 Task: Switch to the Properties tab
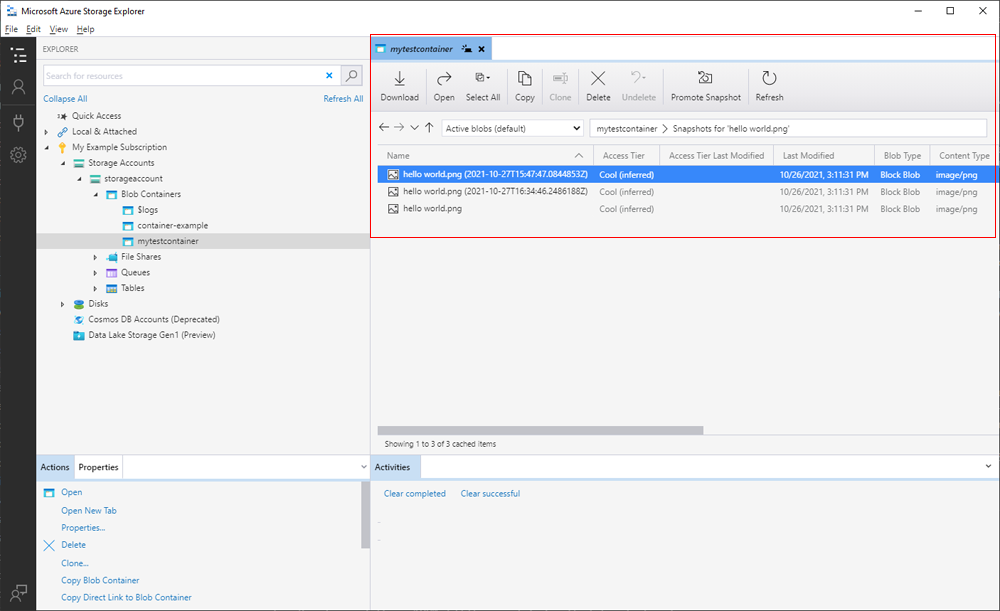(x=98, y=467)
